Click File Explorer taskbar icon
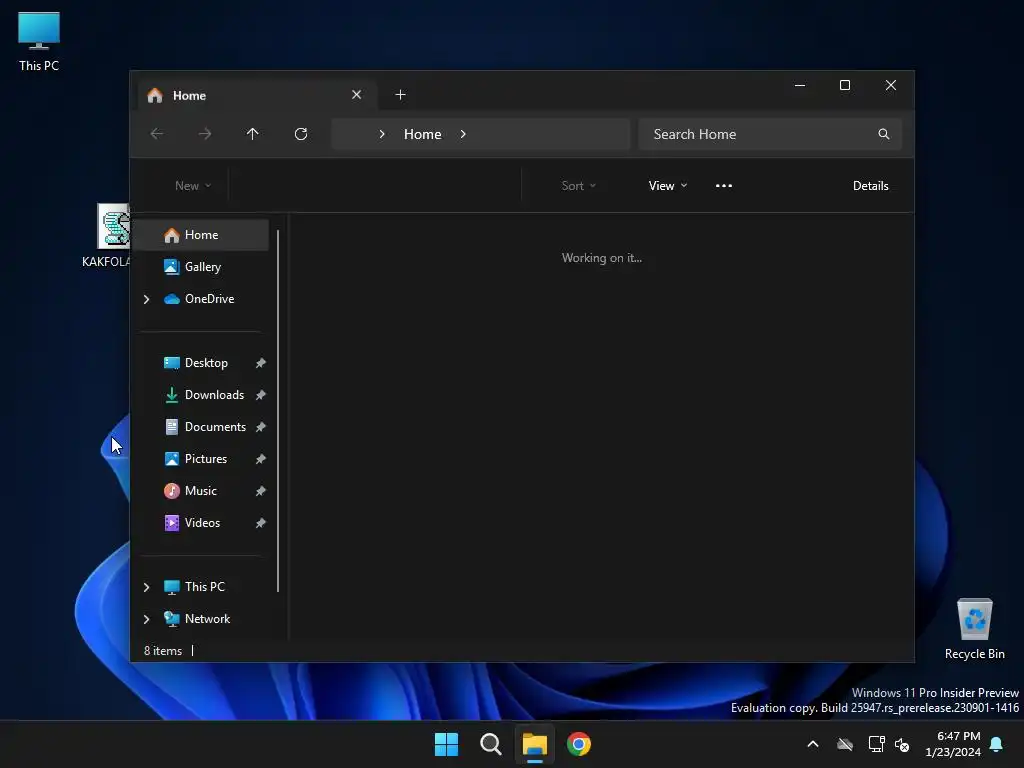1024x768 pixels. pos(534,744)
